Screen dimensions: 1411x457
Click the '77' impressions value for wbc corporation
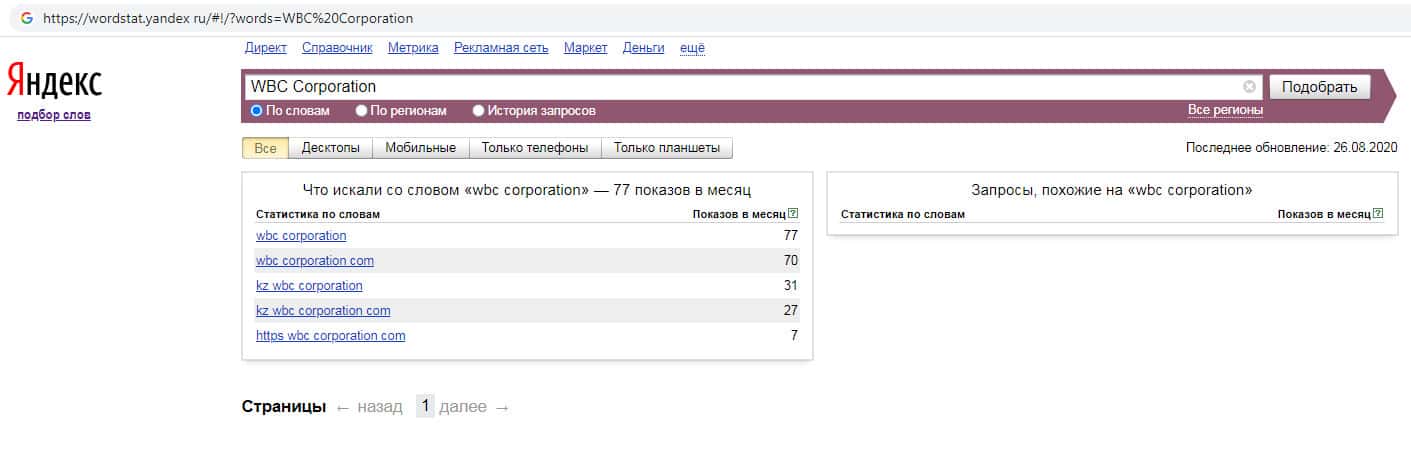790,236
